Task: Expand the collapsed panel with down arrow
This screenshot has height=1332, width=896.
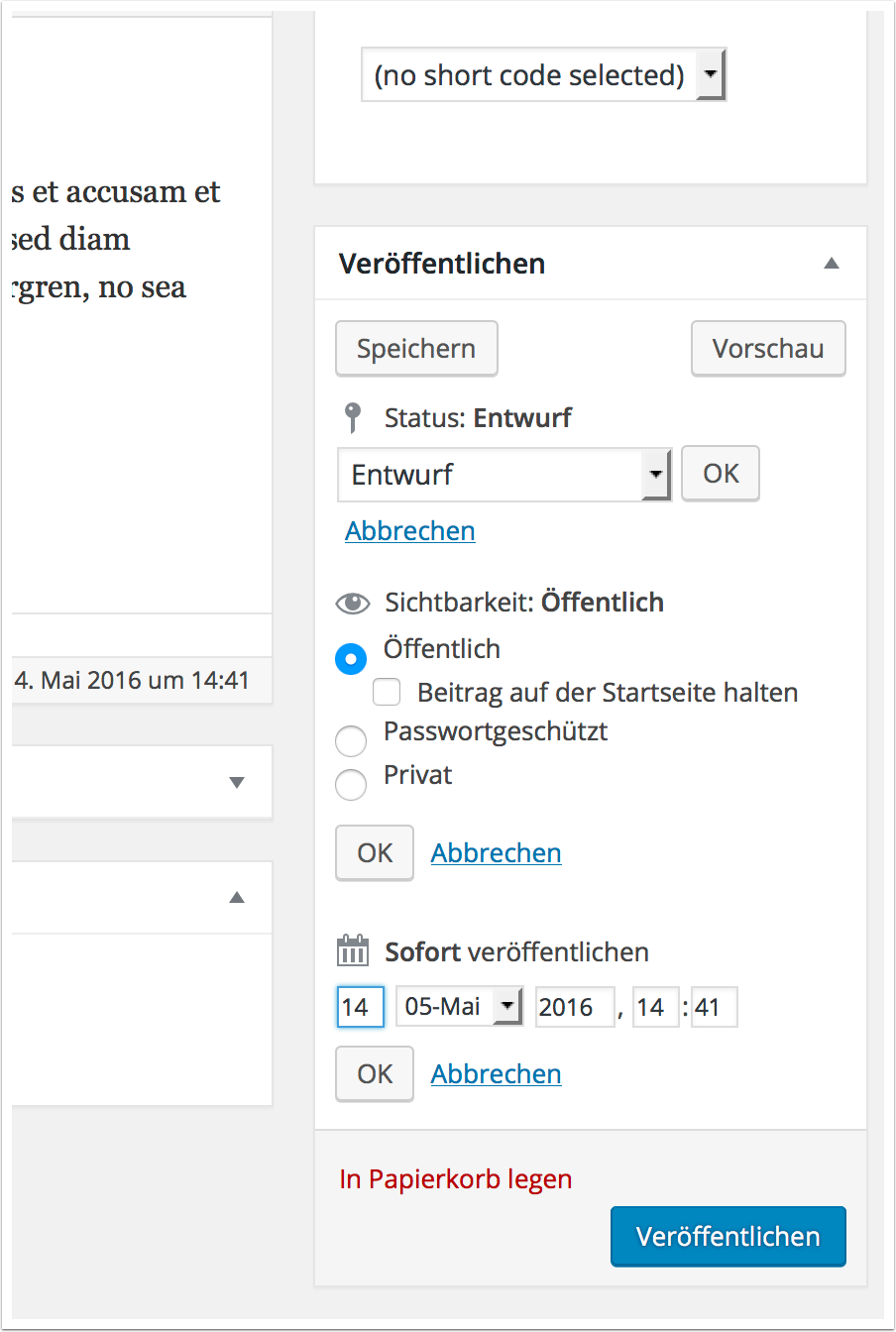Action: click(237, 782)
